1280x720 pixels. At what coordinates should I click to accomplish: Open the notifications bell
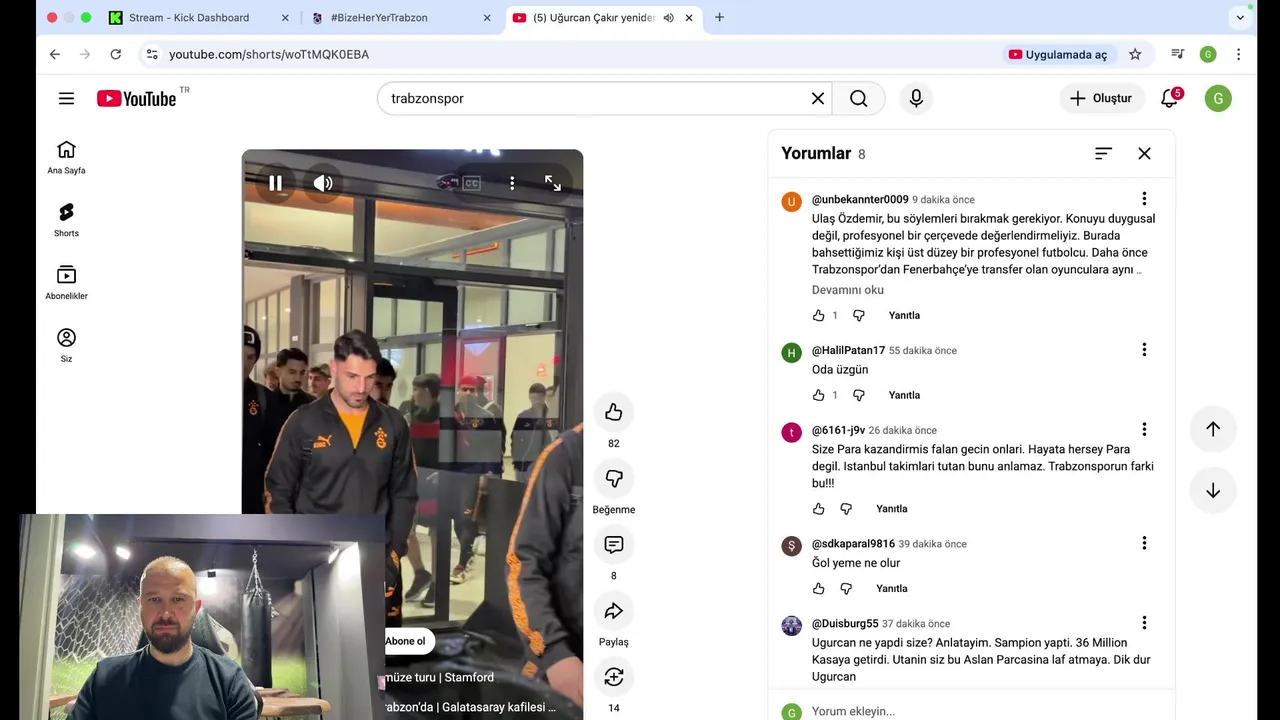(x=1169, y=98)
